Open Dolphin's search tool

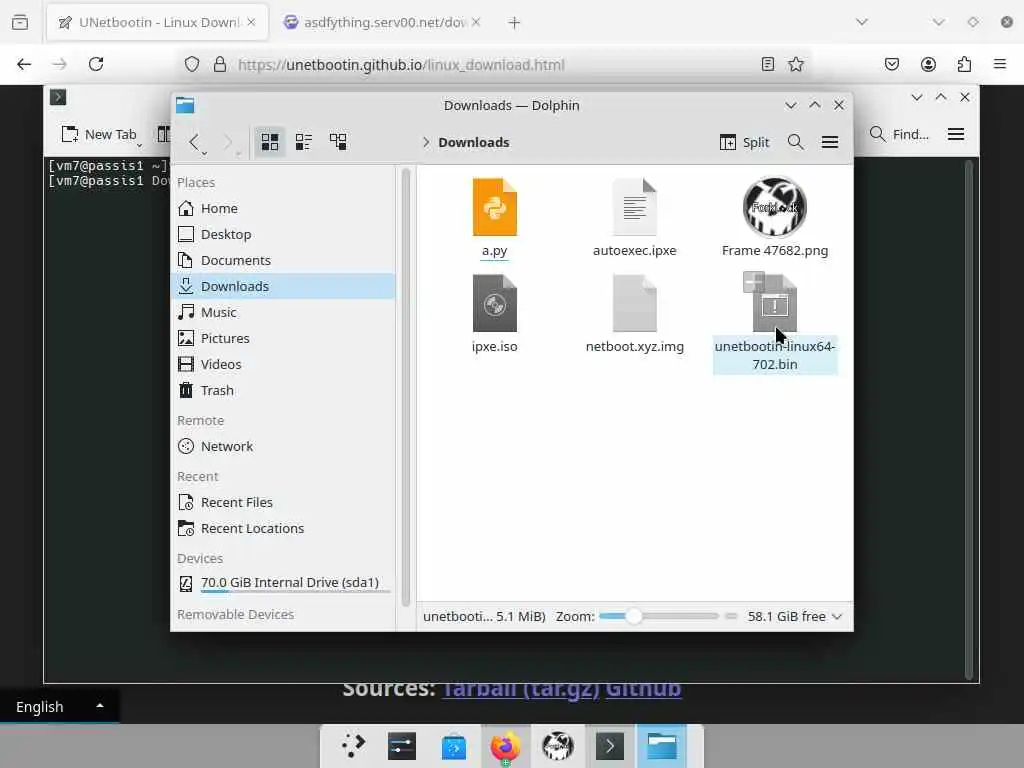[x=795, y=142]
